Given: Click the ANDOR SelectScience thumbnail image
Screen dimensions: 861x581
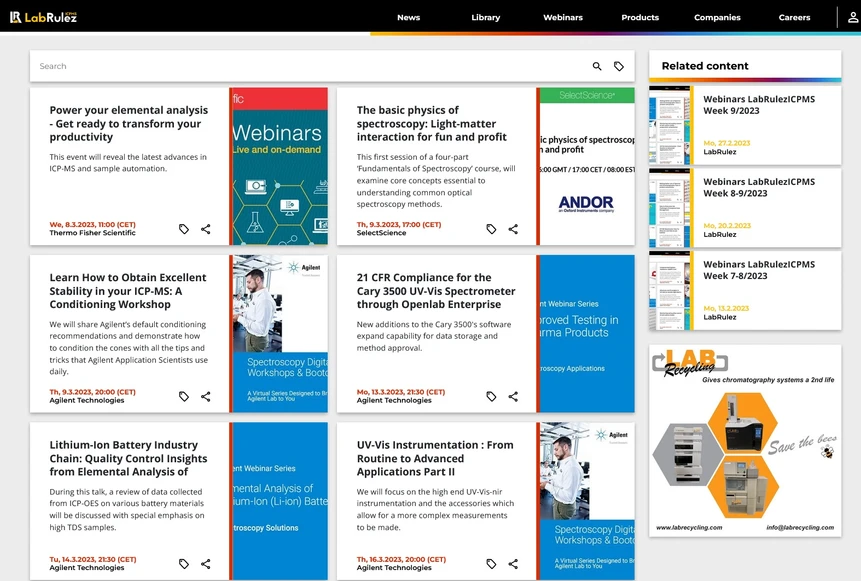Looking at the screenshot, I should (x=585, y=166).
